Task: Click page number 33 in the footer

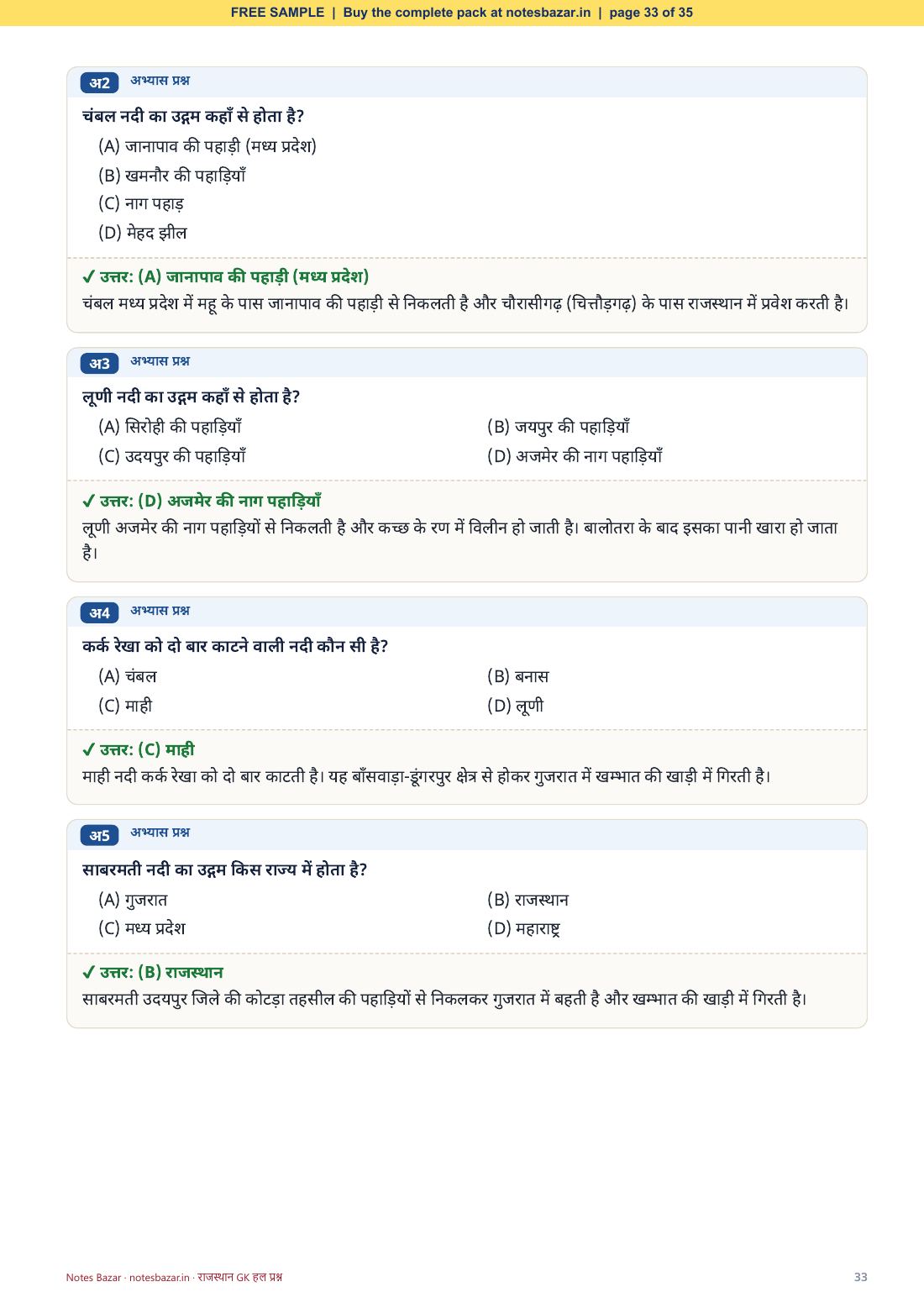Action: (860, 1277)
